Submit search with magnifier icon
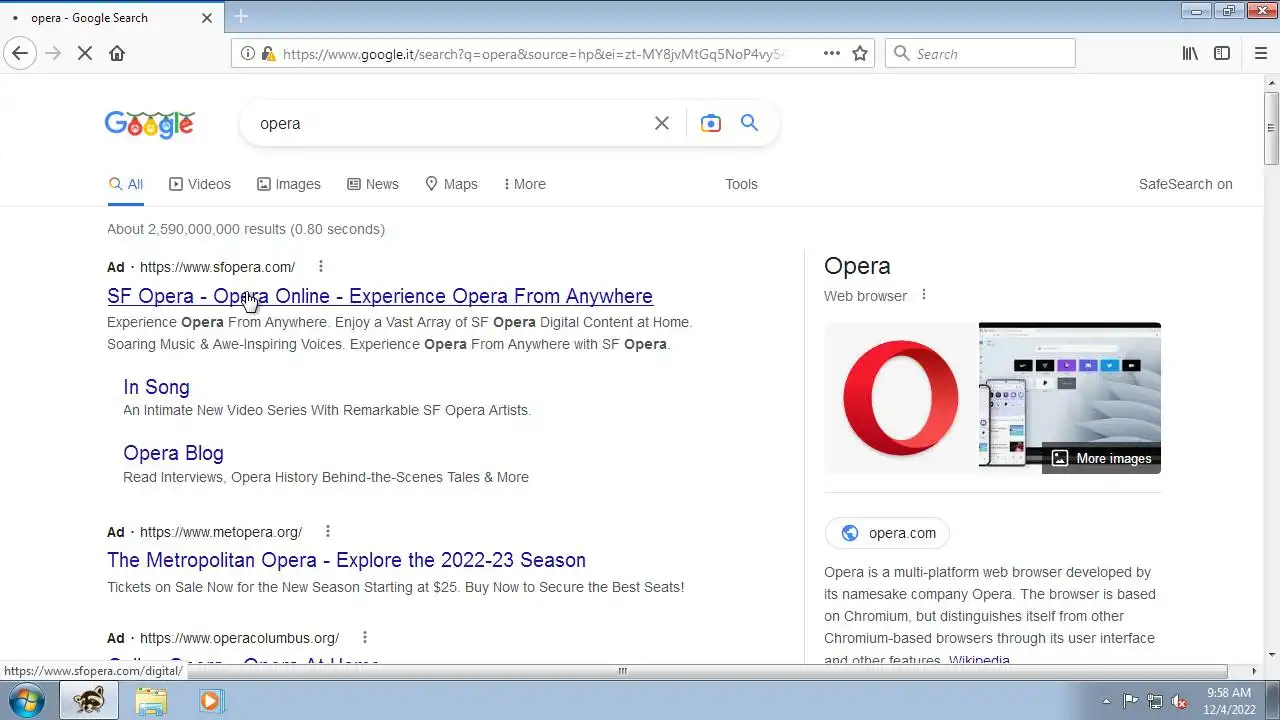Viewport: 1280px width, 720px height. [749, 123]
